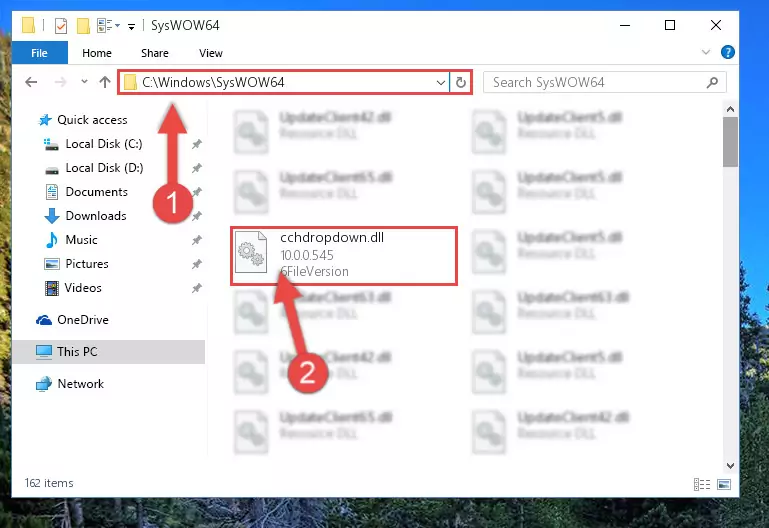Open Downloads in the sidebar

(96, 216)
